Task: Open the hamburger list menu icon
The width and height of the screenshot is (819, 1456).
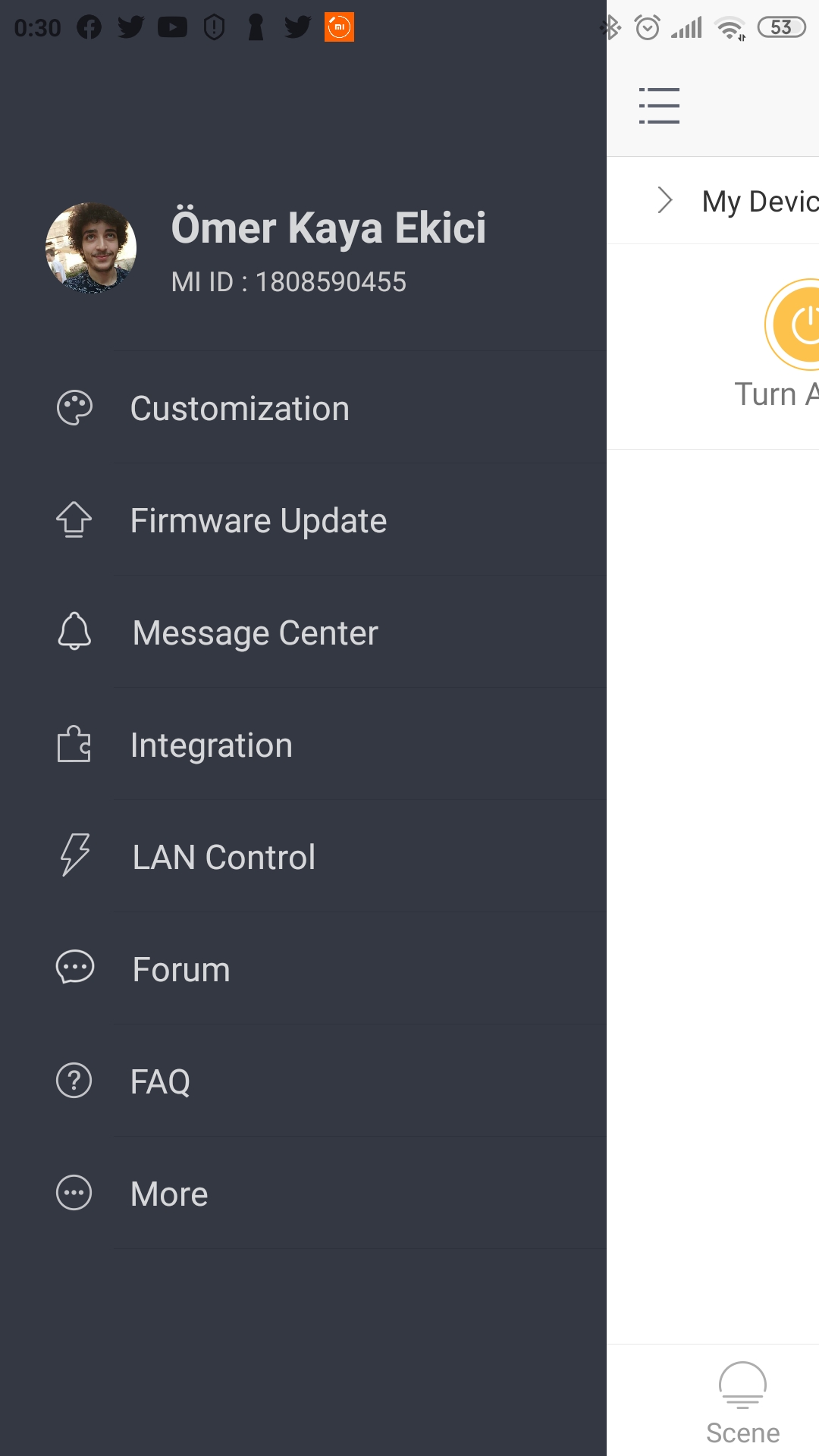Action: [659, 105]
